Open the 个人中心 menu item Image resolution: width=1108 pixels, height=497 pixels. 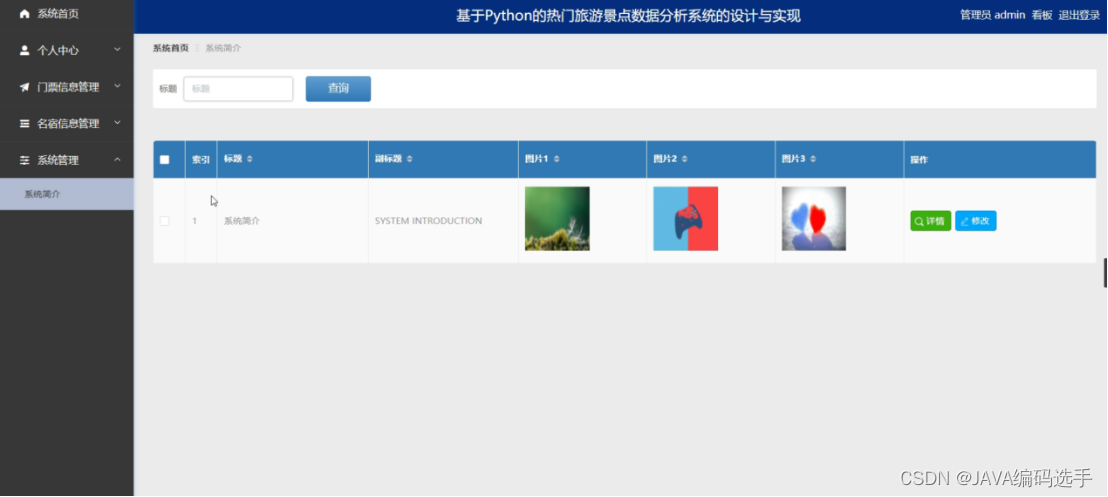click(x=66, y=50)
